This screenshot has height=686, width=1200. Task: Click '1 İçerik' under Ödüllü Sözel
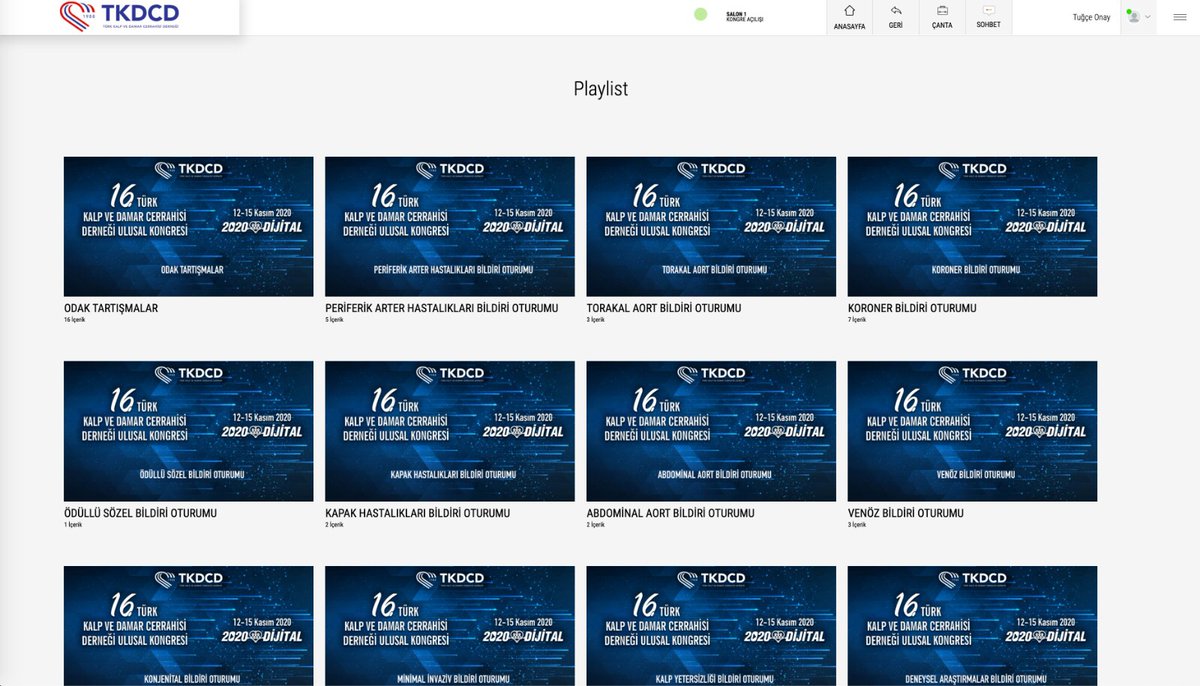click(x=73, y=524)
